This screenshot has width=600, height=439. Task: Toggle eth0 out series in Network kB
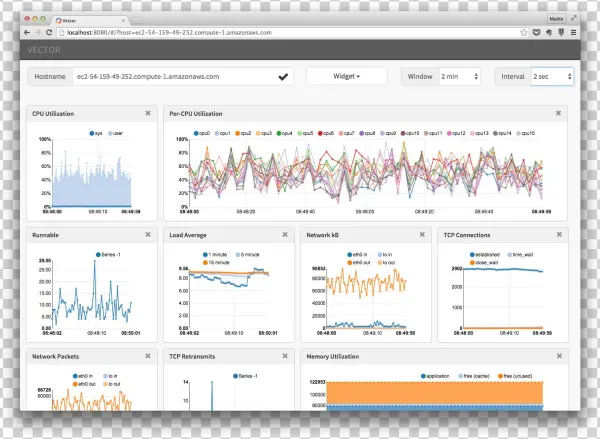tap(359, 263)
